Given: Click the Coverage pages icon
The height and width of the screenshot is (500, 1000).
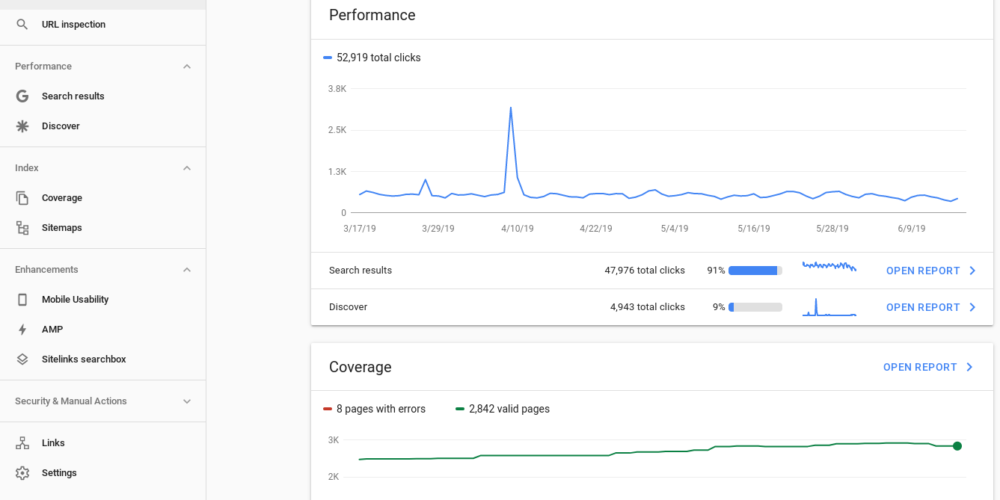Looking at the screenshot, I should click(22, 198).
